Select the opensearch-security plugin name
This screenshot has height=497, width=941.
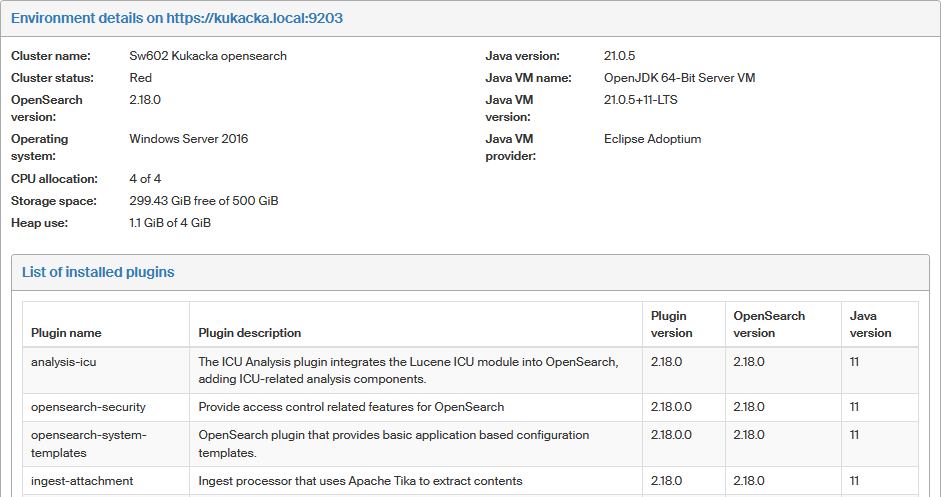click(x=88, y=407)
